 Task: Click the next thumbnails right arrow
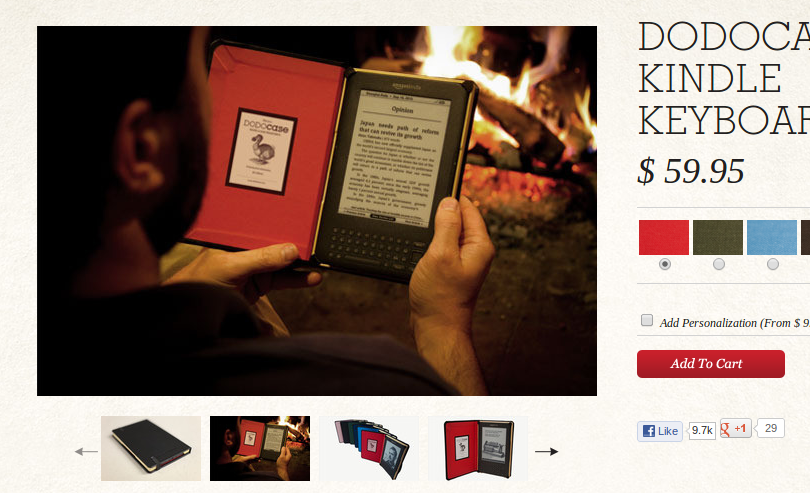click(547, 451)
